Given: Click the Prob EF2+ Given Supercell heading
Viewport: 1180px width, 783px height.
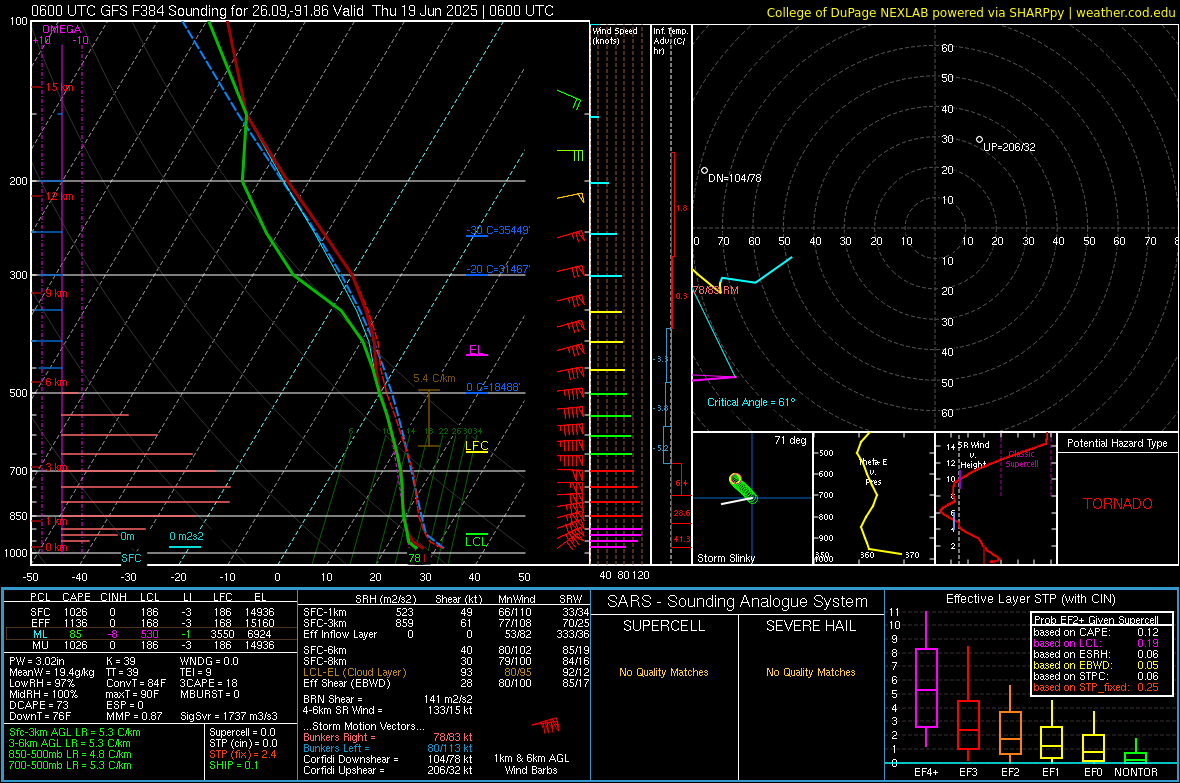Looking at the screenshot, I should 1096,620.
